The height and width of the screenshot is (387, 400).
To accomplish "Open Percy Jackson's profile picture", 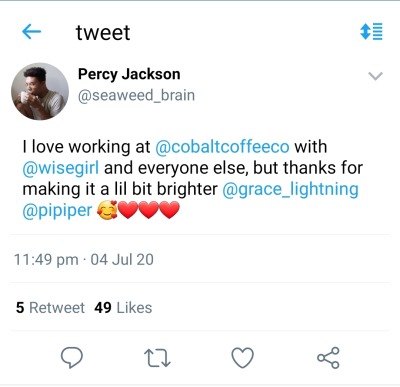I will click(x=40, y=91).
